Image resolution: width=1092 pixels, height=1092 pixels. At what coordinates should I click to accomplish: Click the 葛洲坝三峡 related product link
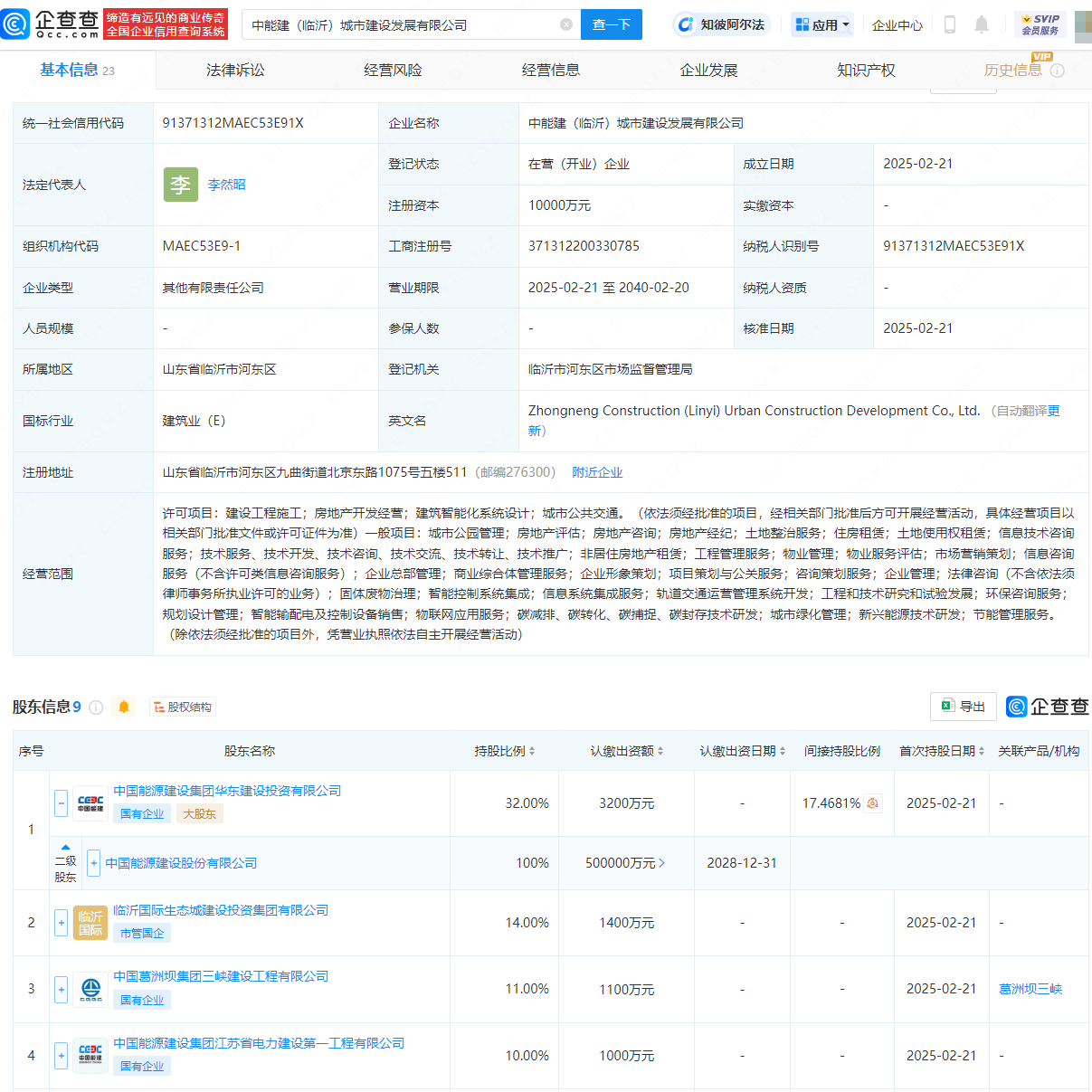[x=1030, y=989]
